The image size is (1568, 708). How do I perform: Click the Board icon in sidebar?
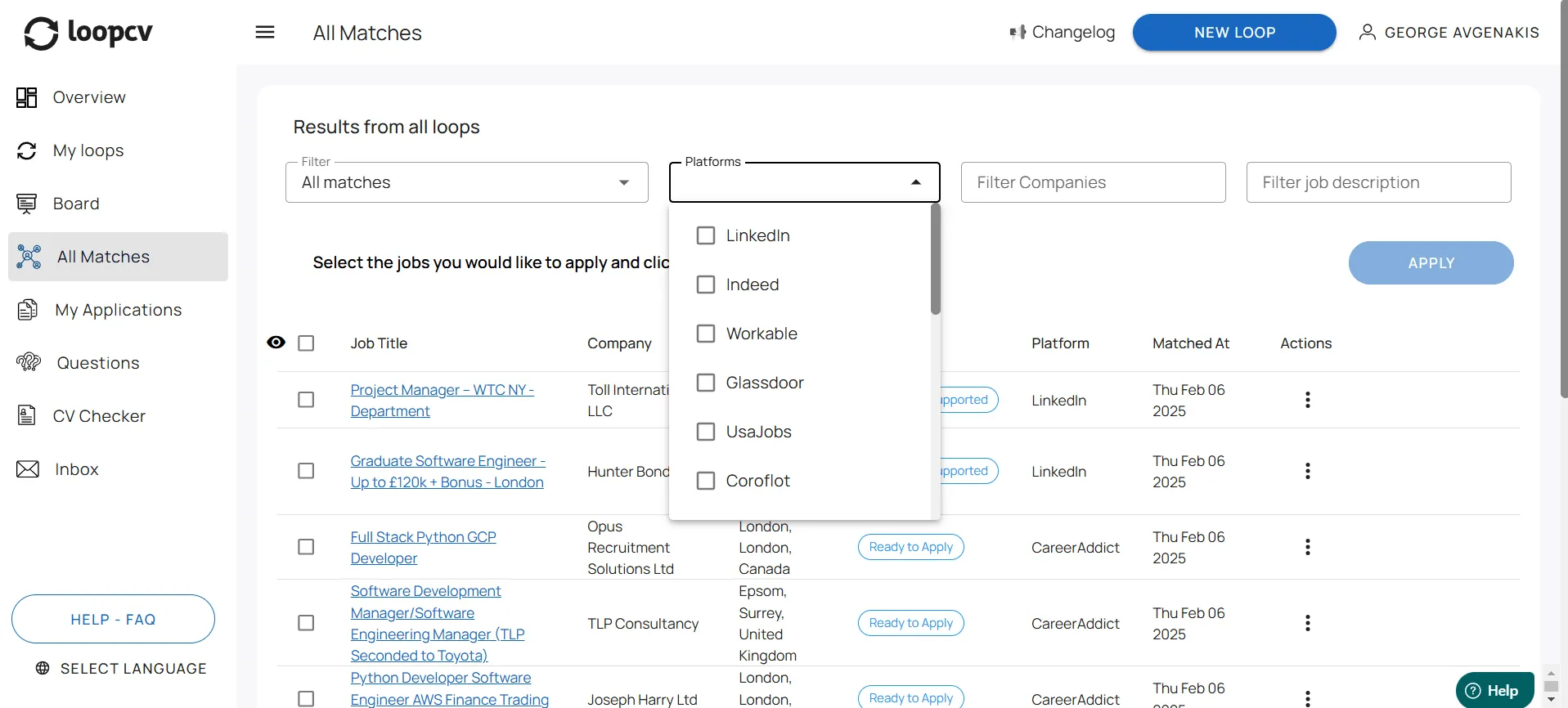[27, 204]
